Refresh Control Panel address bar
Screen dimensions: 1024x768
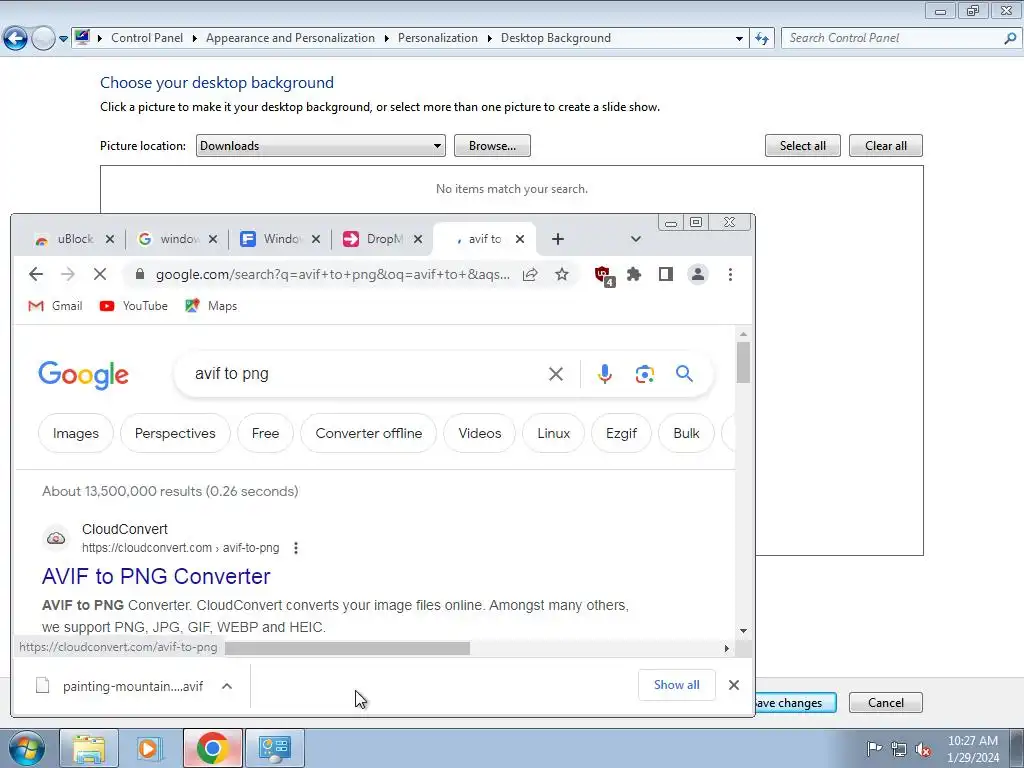pos(761,39)
